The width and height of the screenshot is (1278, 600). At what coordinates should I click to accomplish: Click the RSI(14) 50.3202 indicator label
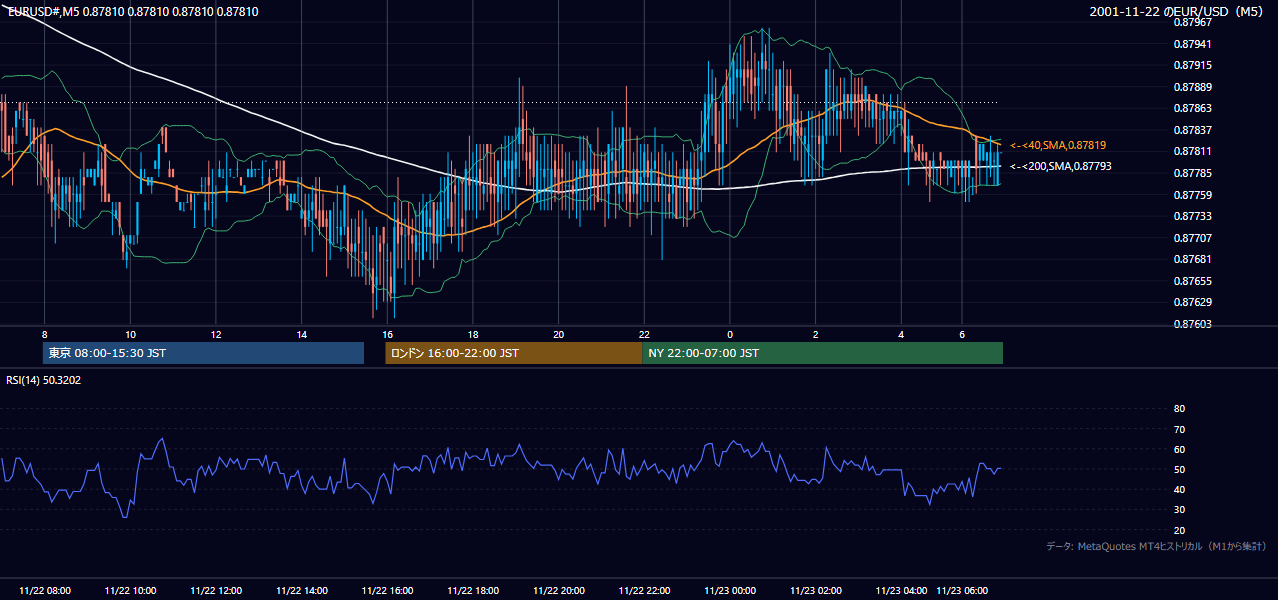click(43, 380)
